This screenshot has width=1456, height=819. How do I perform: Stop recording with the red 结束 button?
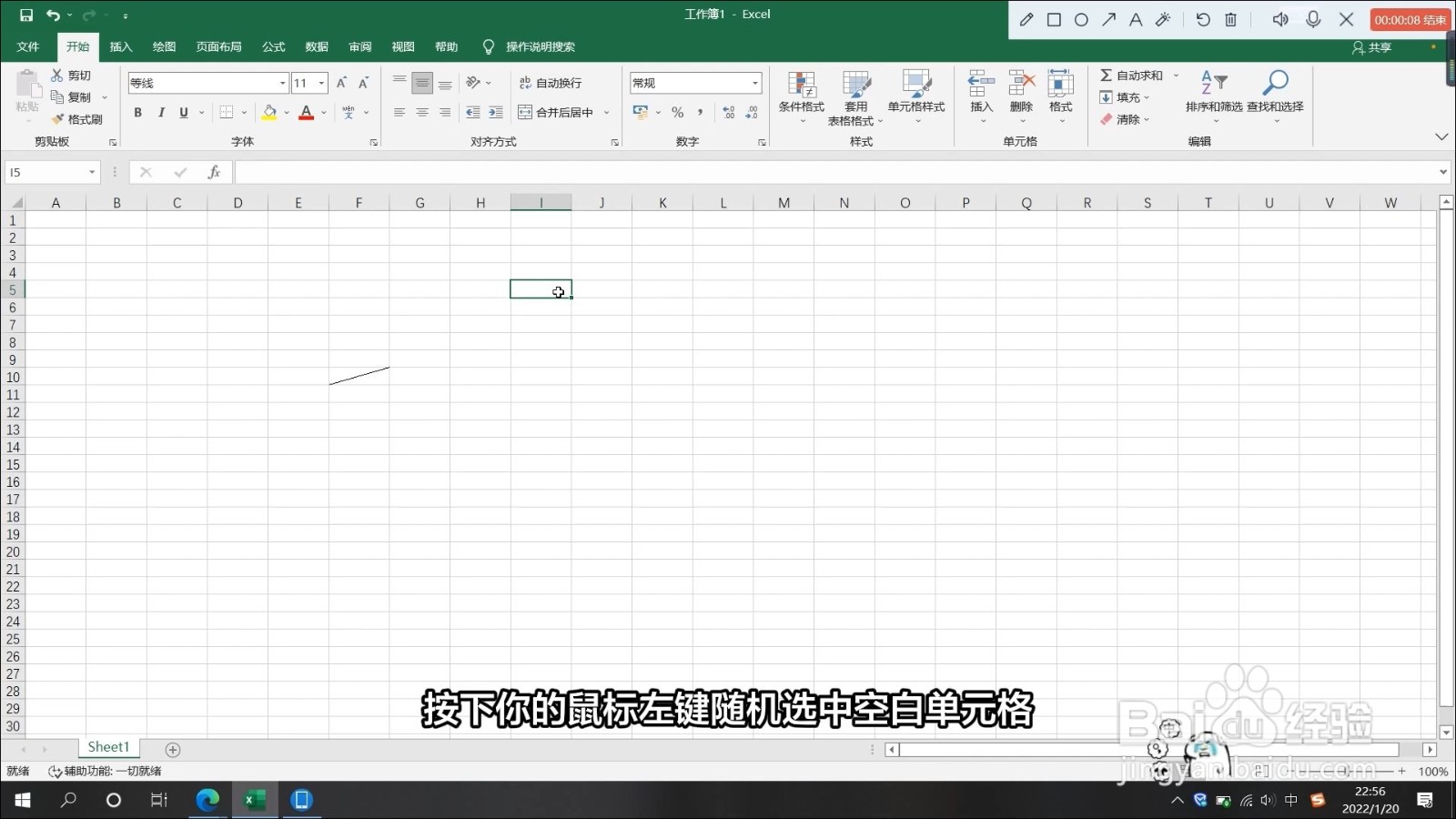click(x=1410, y=19)
